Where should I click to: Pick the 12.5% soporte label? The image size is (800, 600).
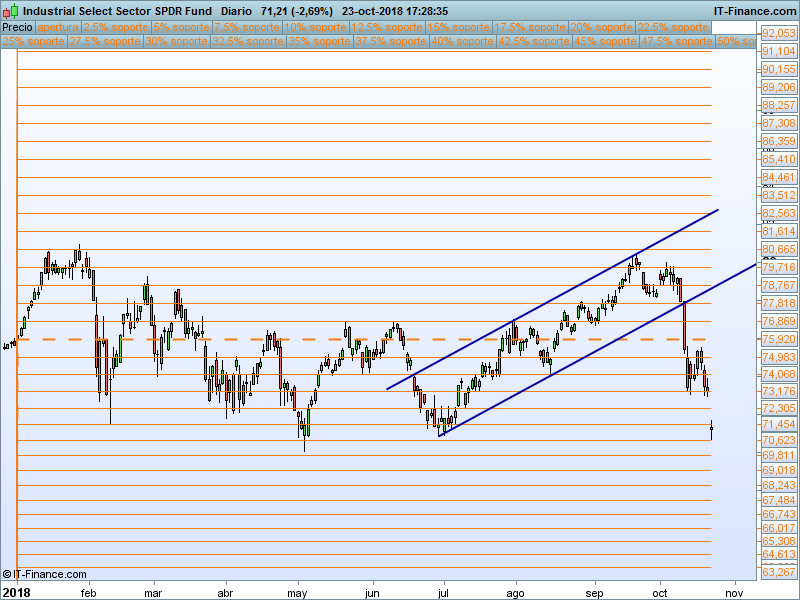pos(387,27)
